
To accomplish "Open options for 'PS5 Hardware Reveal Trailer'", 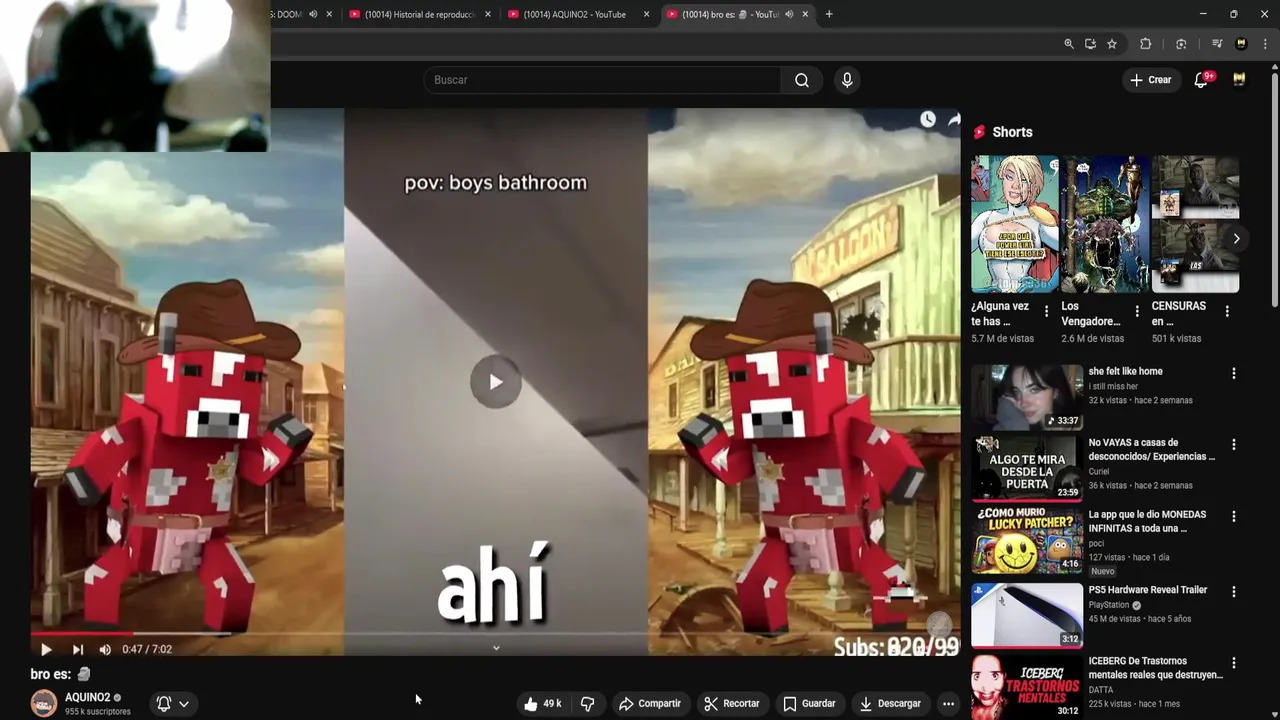I will [x=1234, y=591].
